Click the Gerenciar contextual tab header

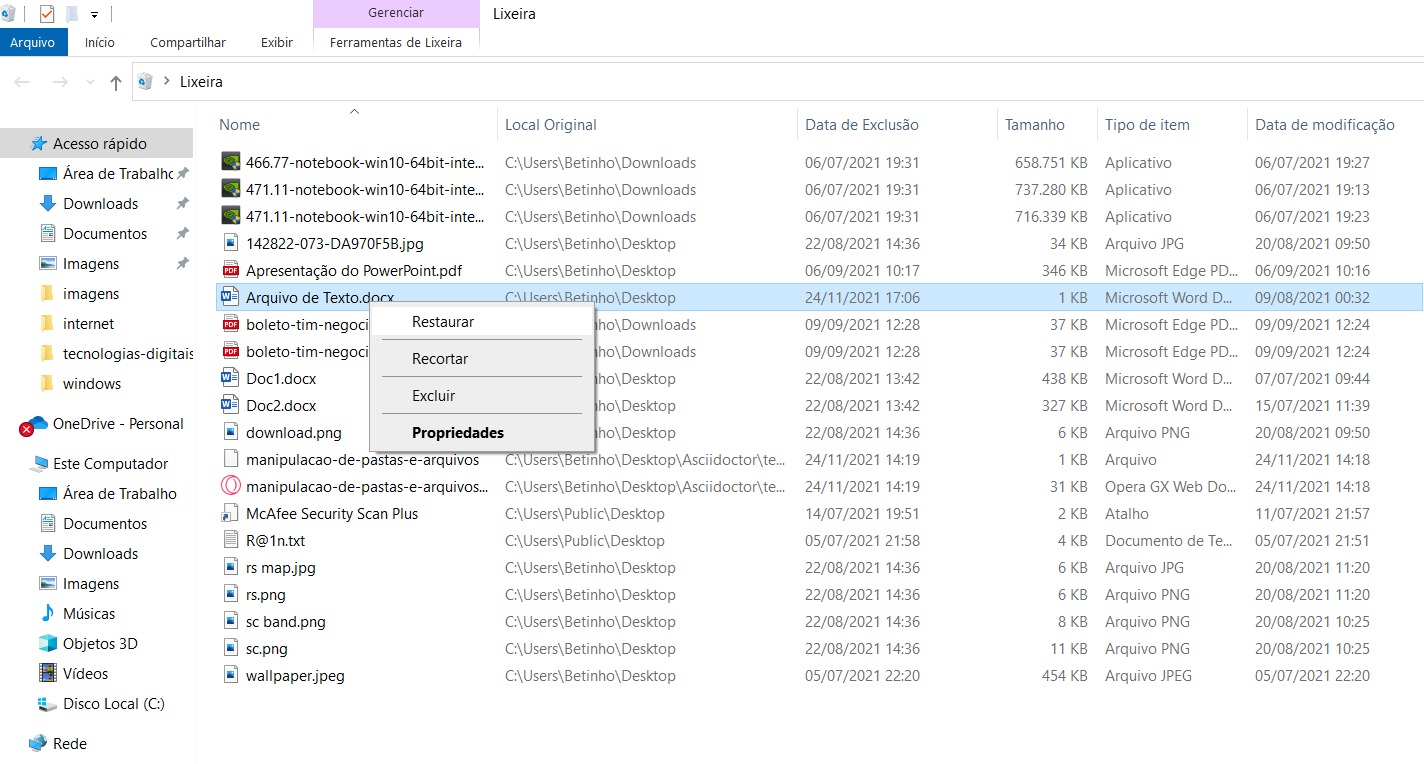point(396,13)
